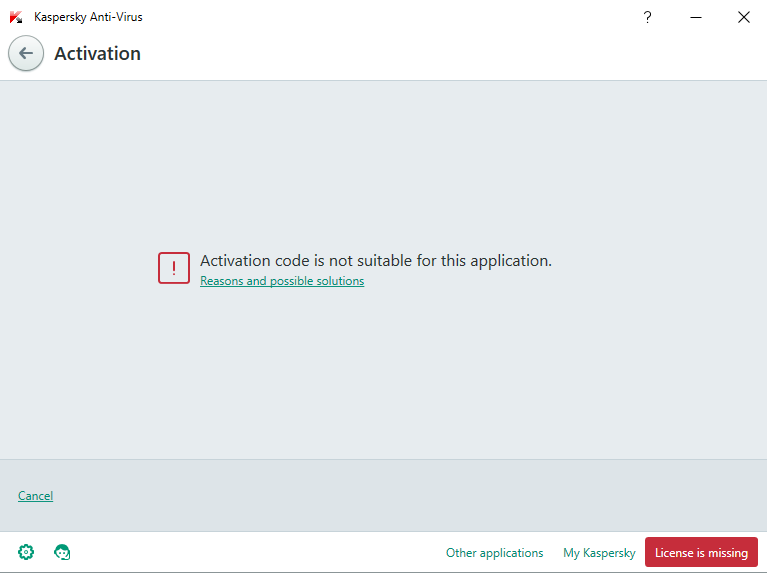Image resolution: width=767 pixels, height=573 pixels.
Task: Click the red exclamation warning icon
Action: [174, 268]
